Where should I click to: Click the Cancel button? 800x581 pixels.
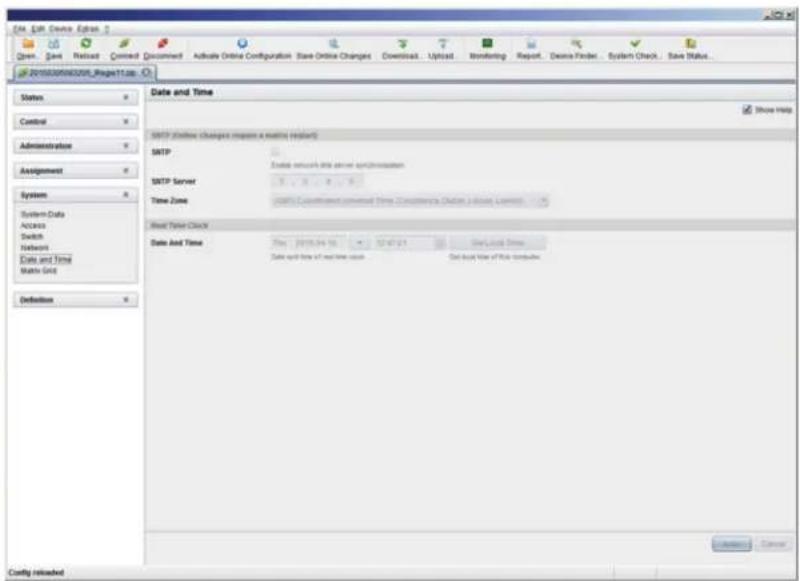(x=773, y=544)
